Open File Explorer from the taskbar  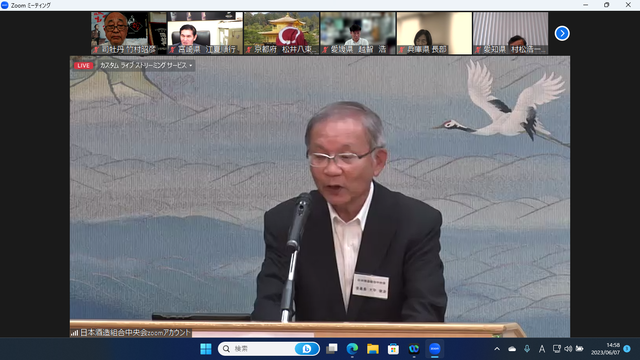[373, 349]
